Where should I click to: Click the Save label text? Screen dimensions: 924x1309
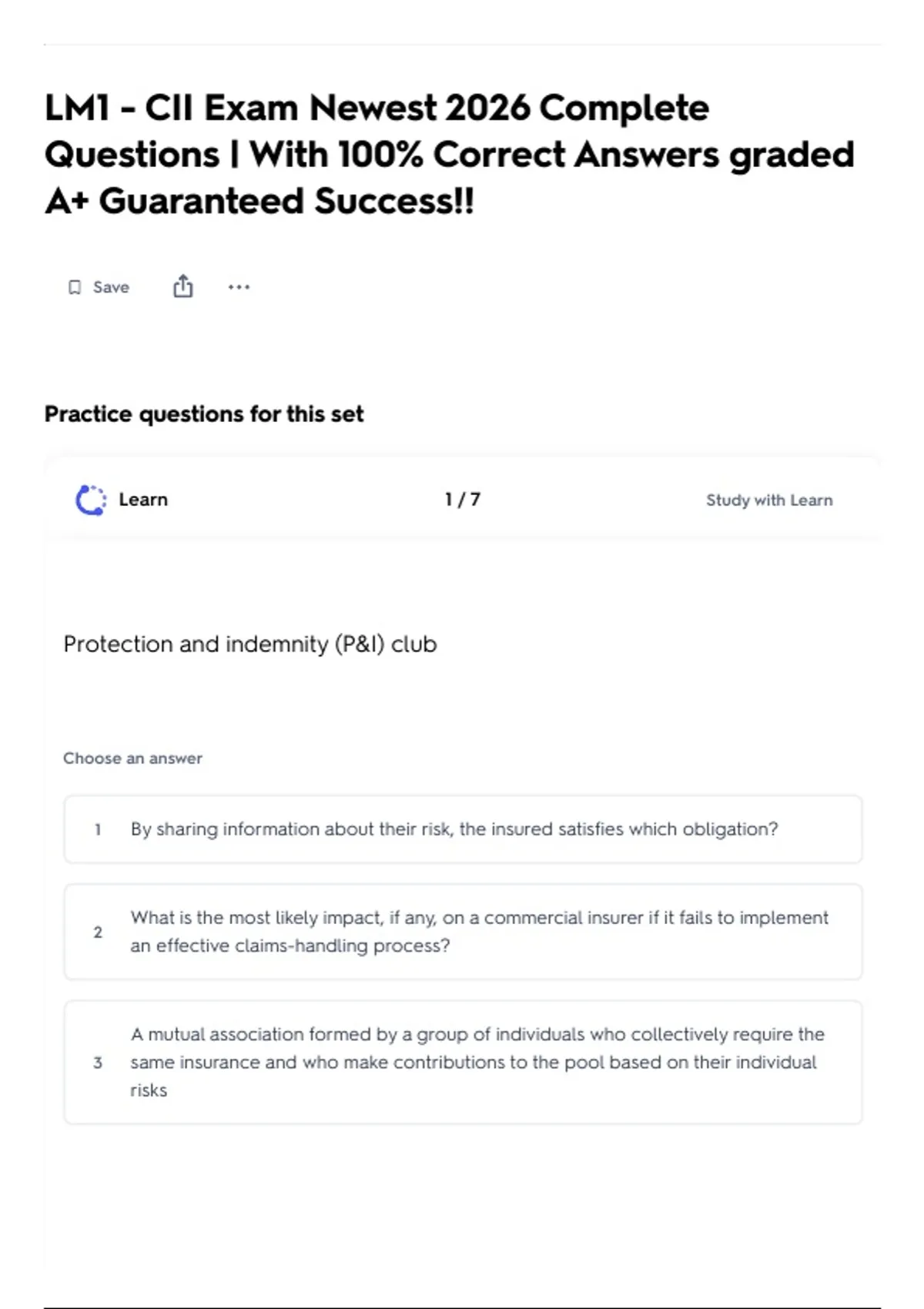pos(111,287)
